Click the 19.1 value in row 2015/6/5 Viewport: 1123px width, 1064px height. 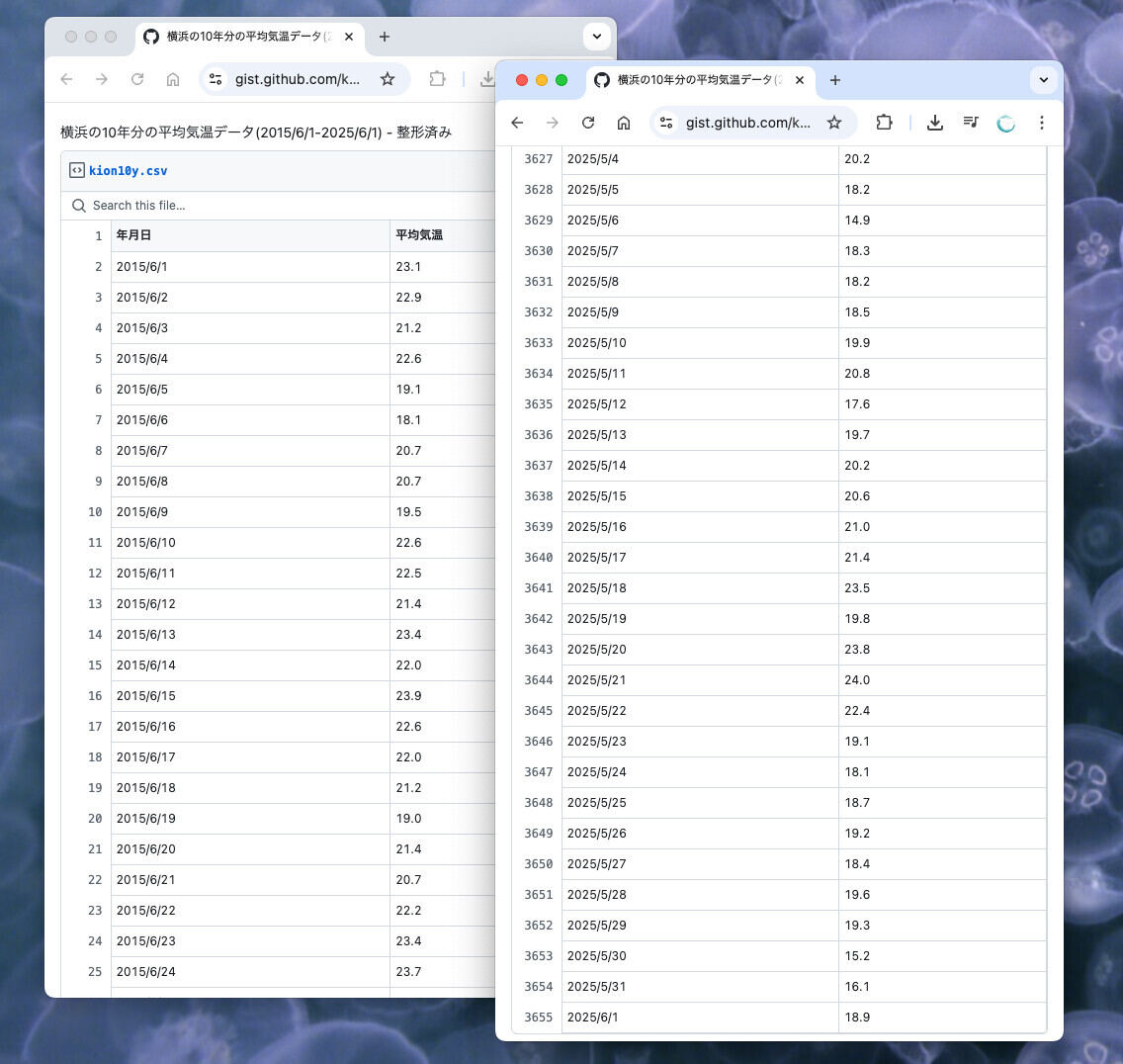408,389
